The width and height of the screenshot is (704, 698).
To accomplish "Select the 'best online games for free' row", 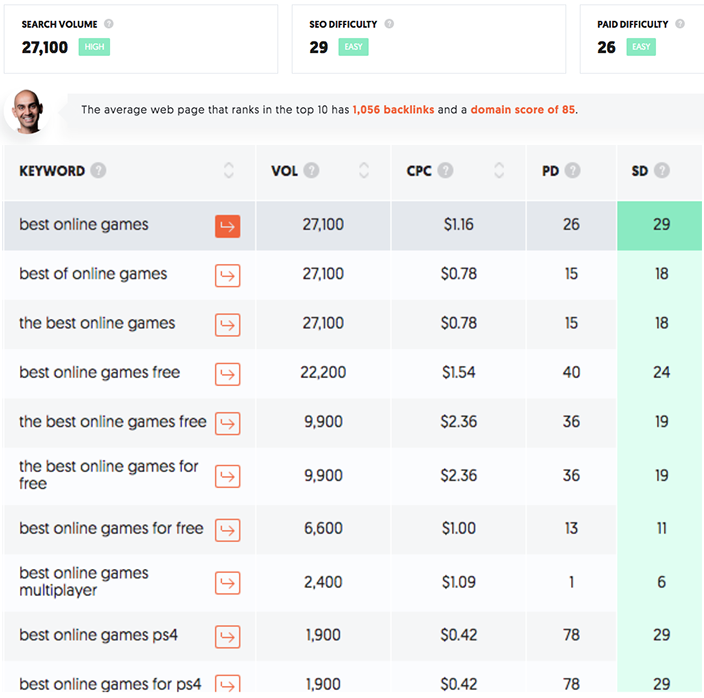I will pyautogui.click(x=110, y=529).
